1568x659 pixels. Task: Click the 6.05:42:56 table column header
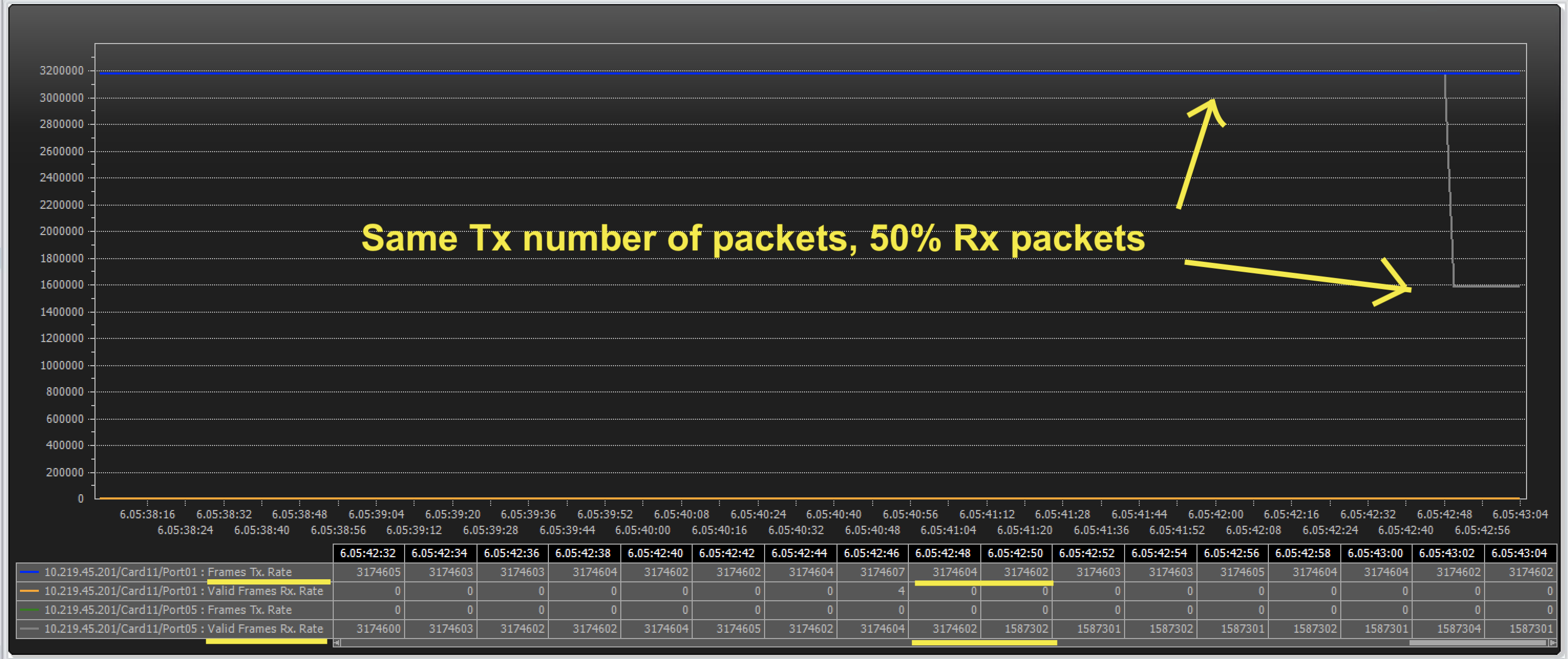[x=1232, y=553]
